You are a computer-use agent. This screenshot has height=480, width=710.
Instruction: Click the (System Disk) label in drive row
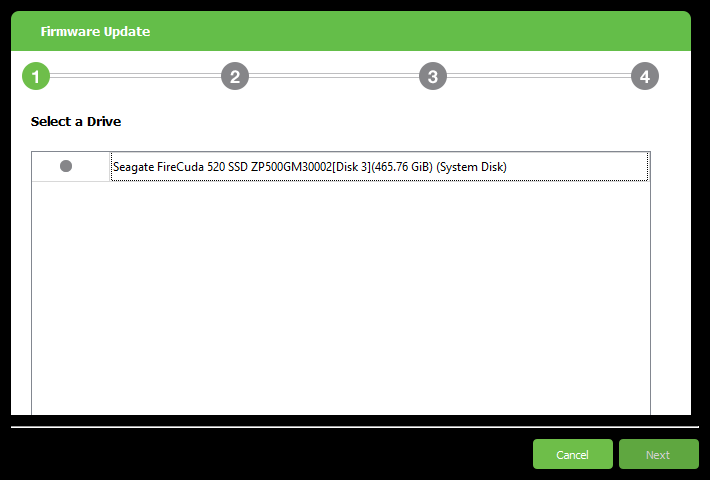click(x=471, y=167)
